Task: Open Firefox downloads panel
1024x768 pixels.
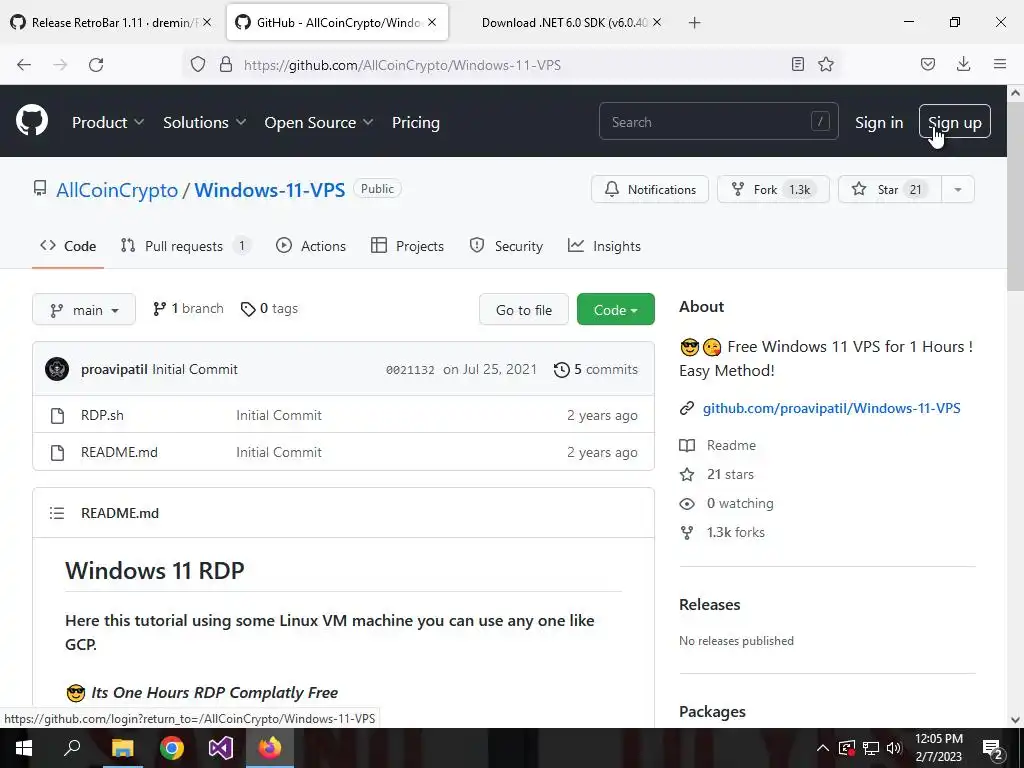Action: (963, 64)
